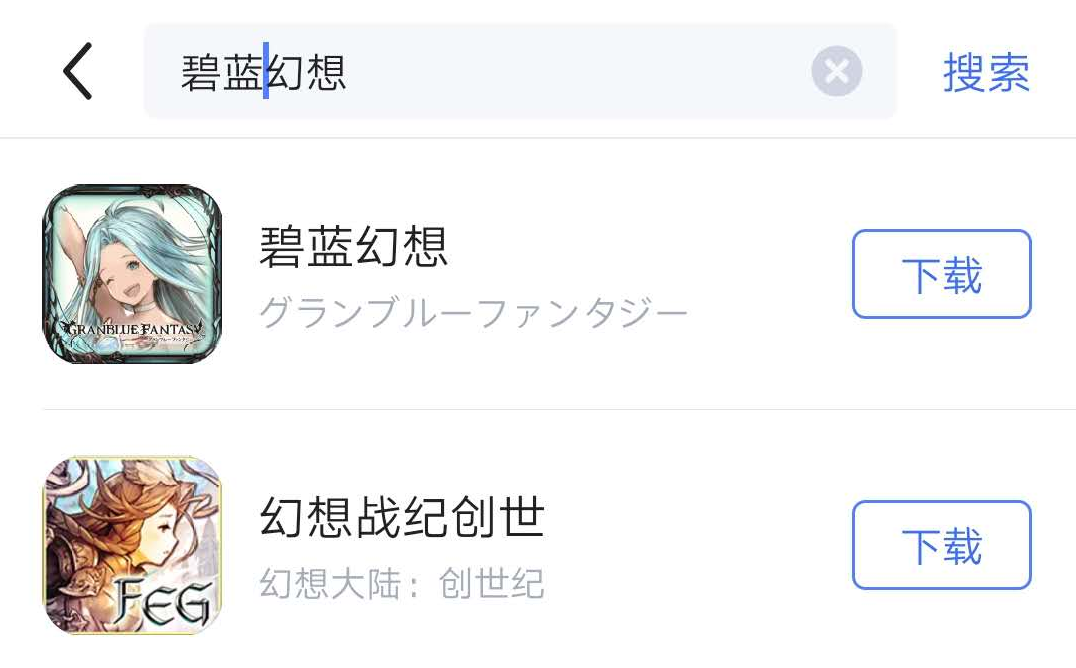Tap the 搜索 search button
This screenshot has width=1076, height=668.
[x=986, y=72]
